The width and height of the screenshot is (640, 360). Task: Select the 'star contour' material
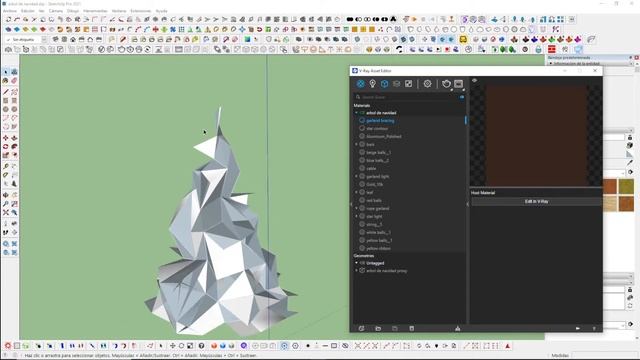point(377,129)
